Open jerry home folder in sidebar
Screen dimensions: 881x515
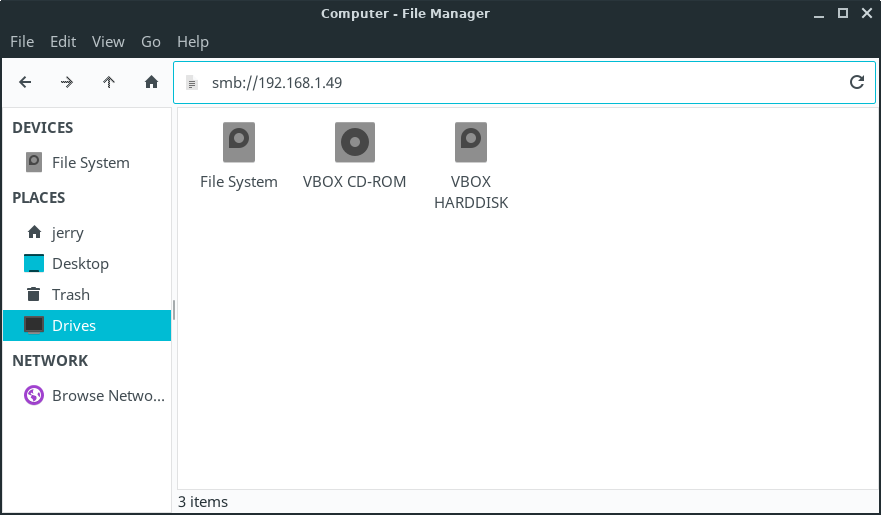click(x=68, y=233)
